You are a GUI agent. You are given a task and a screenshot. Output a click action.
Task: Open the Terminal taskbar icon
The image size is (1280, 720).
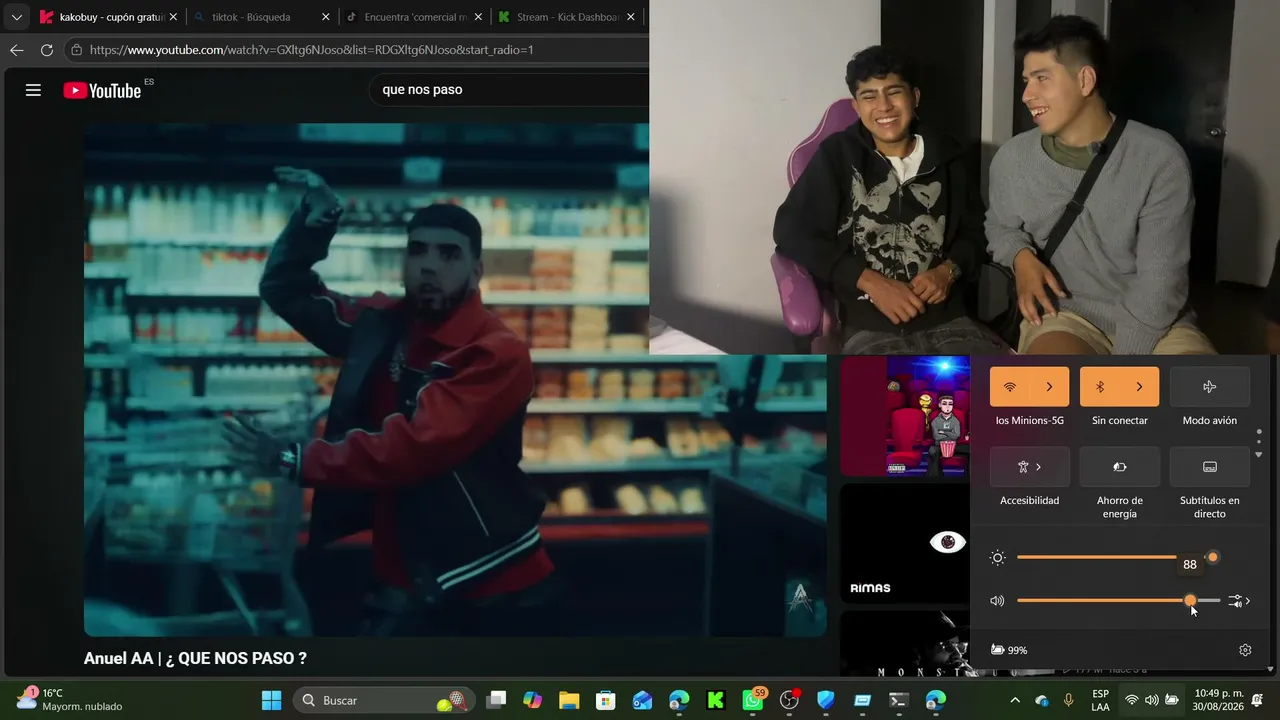(x=899, y=700)
